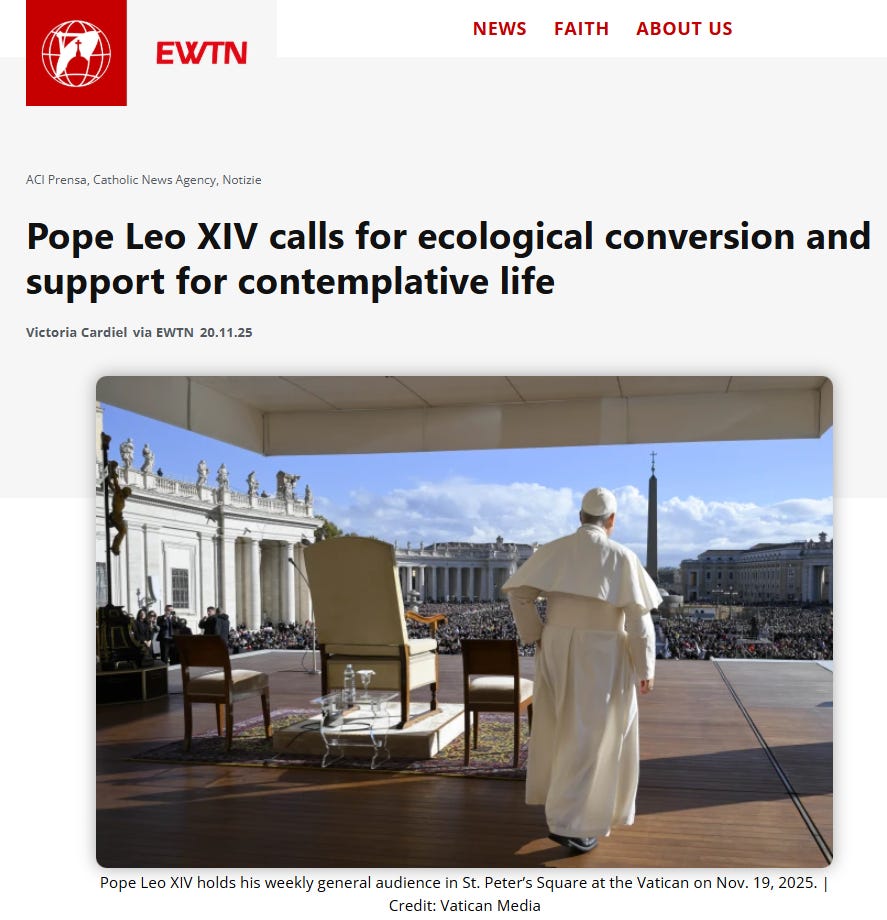Screen dimensions: 887x920
Task: Open the NEWS menu
Action: pyautogui.click(x=499, y=29)
